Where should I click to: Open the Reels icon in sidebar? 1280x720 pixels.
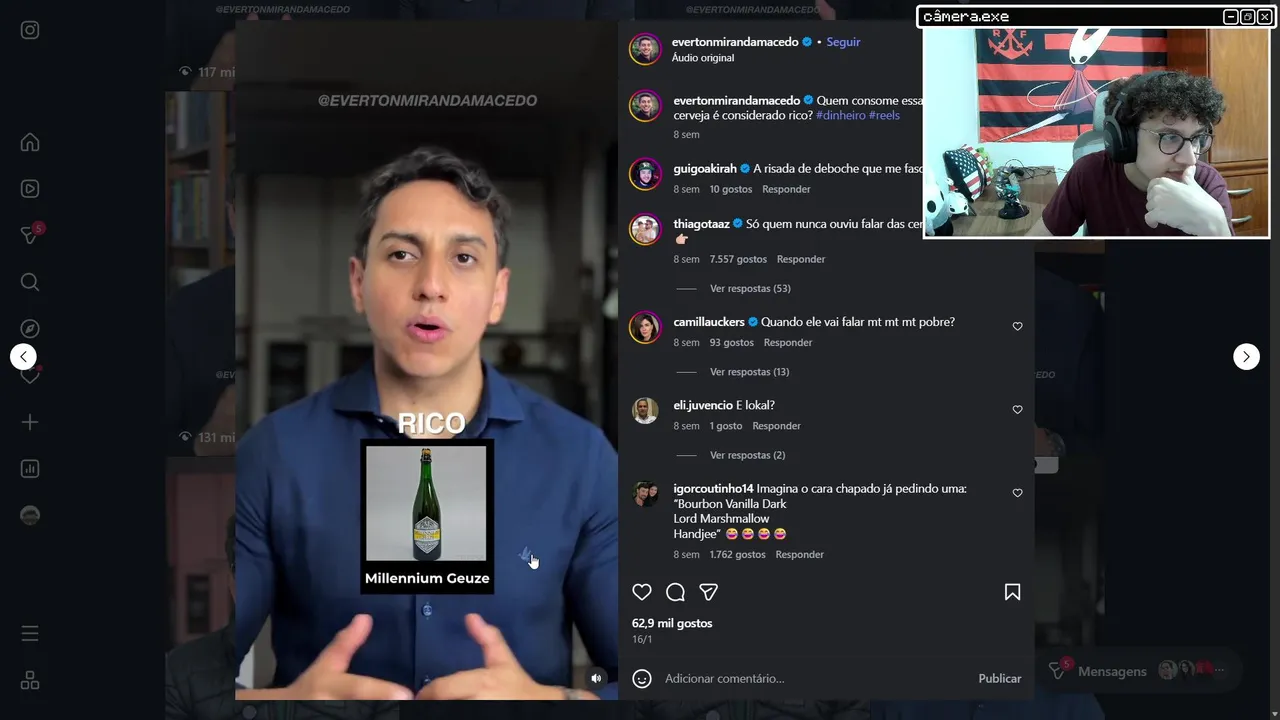[x=30, y=188]
